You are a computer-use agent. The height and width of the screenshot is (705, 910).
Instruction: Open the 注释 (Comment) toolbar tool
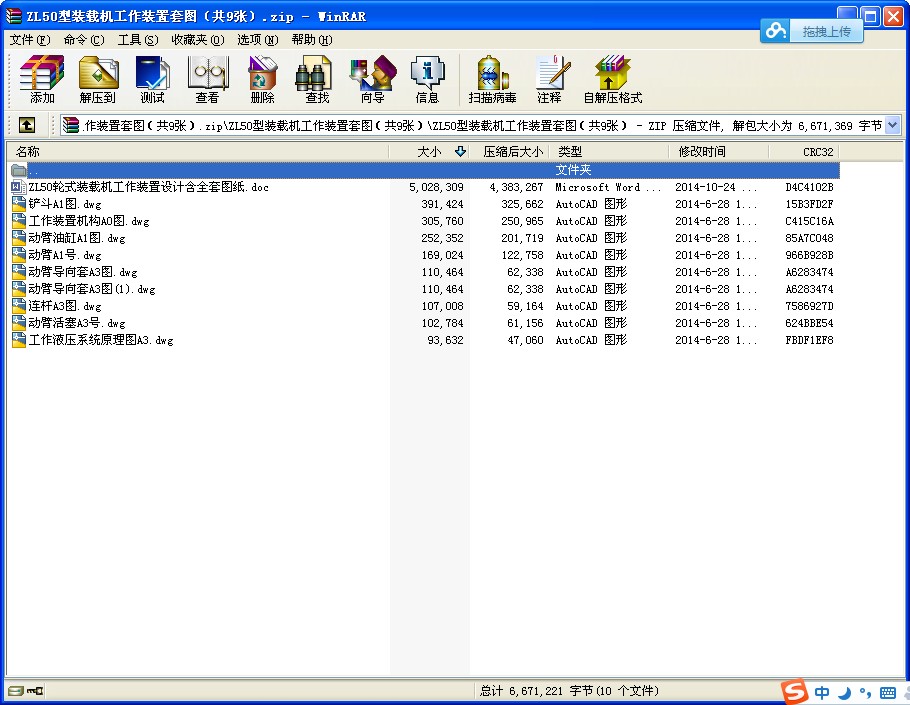click(x=549, y=80)
